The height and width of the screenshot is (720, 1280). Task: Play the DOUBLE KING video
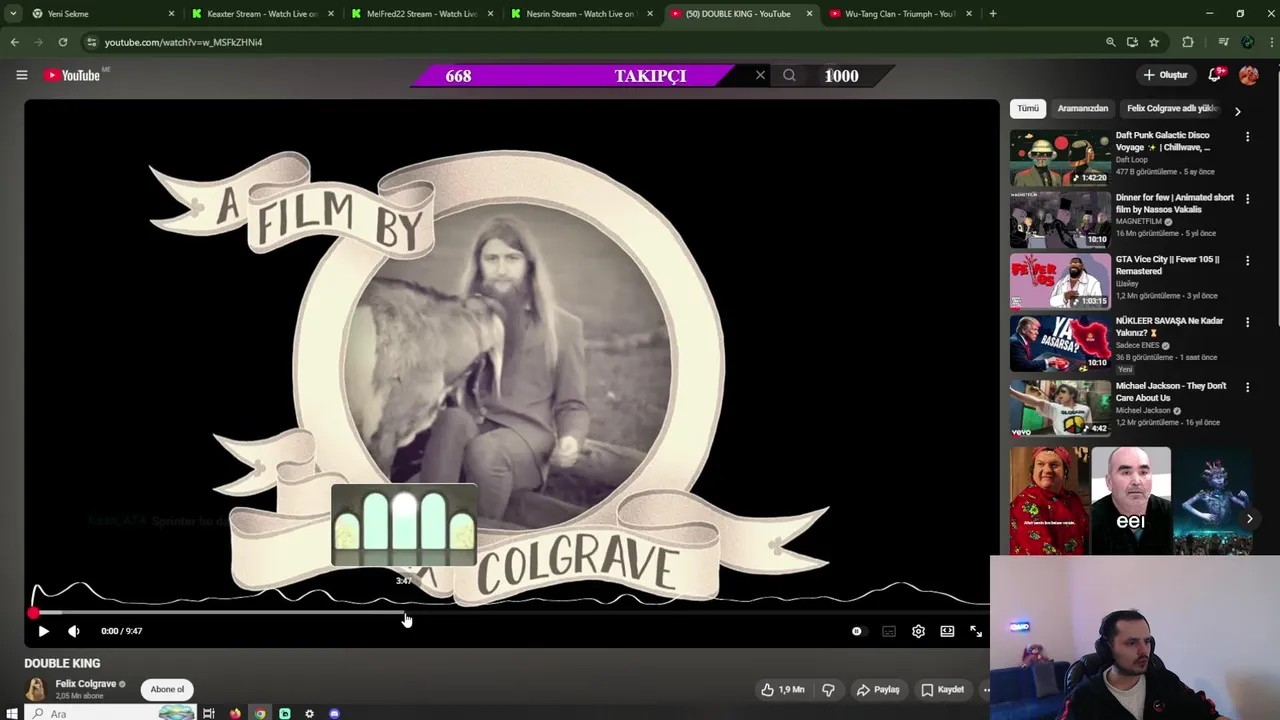(x=43, y=631)
